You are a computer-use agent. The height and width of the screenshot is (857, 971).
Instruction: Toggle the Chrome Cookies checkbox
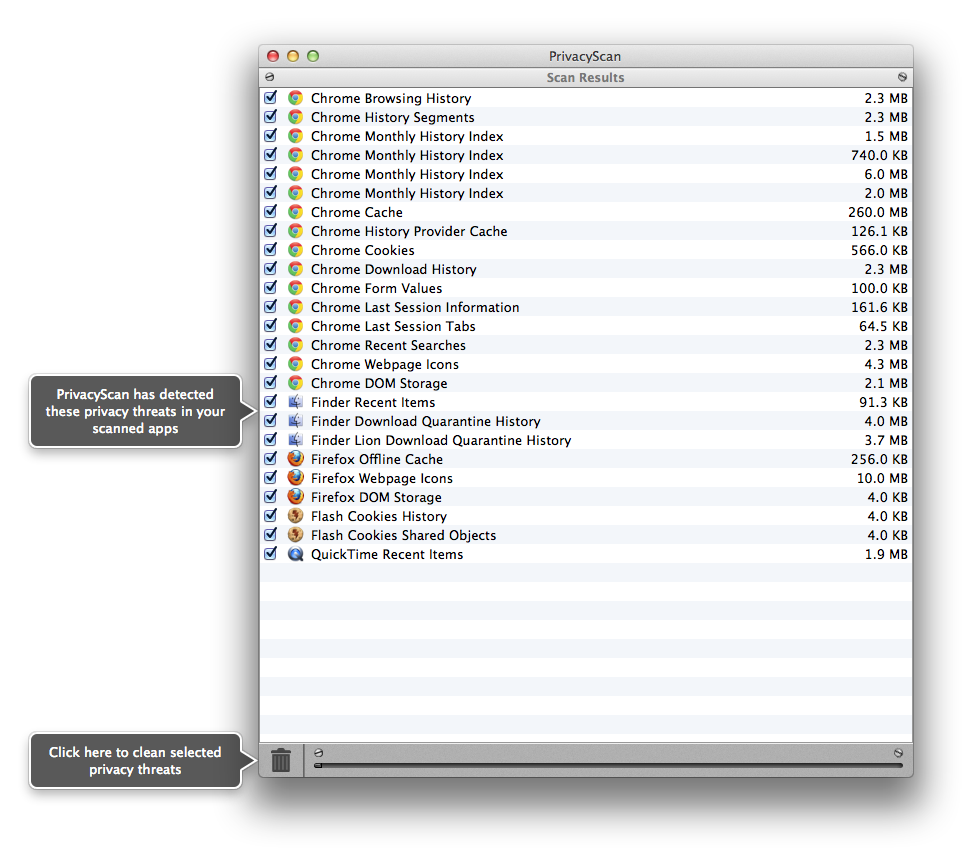click(x=271, y=250)
